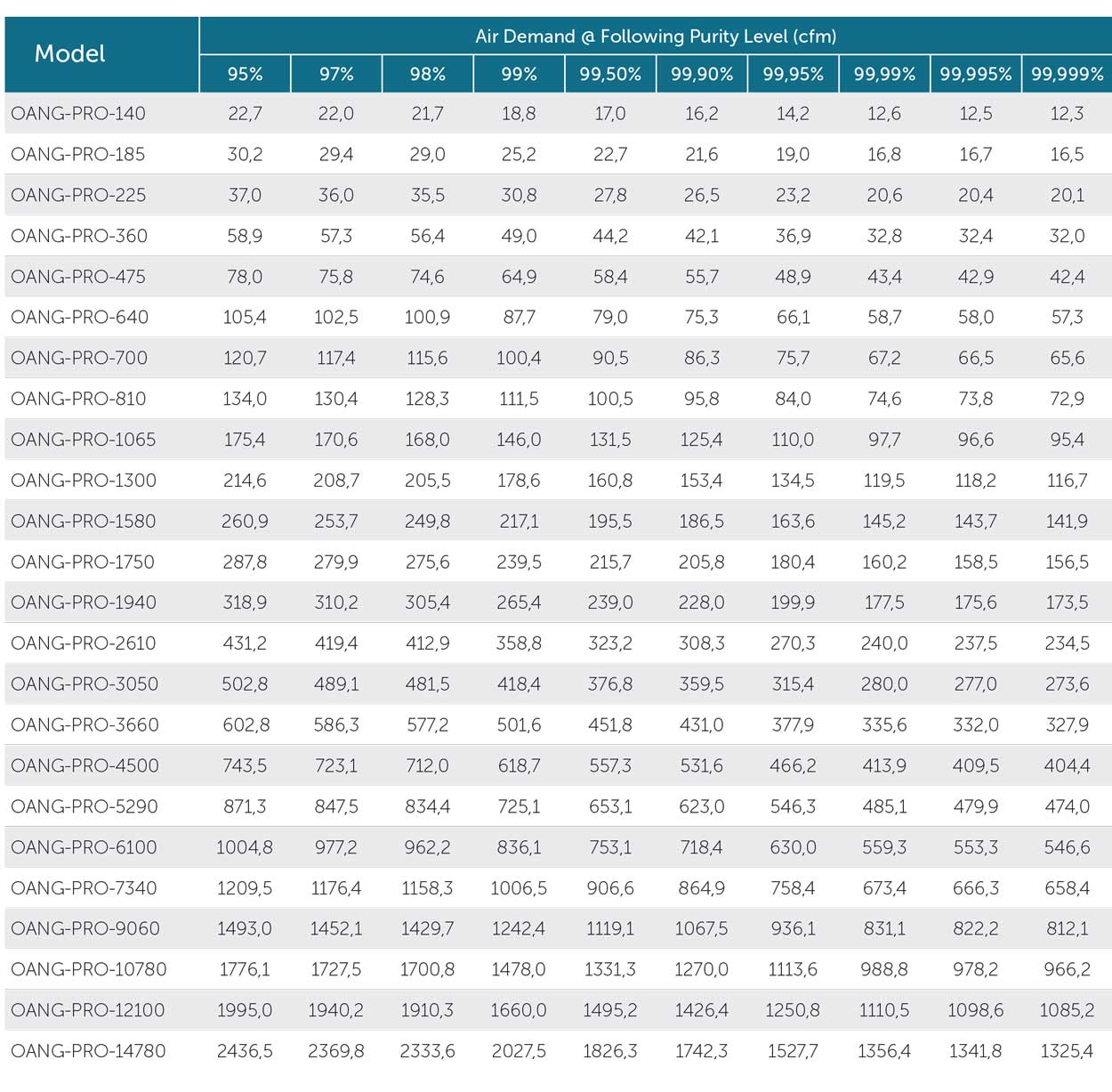Click the 98% purity header cell

click(x=428, y=74)
